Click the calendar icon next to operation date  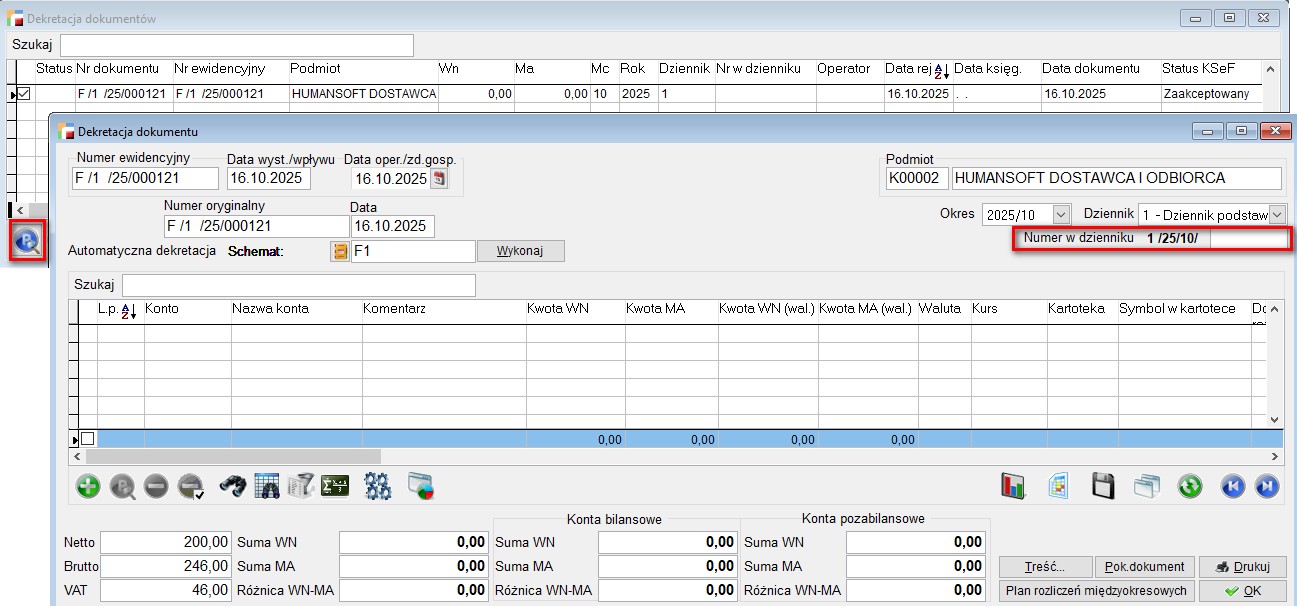click(x=439, y=179)
